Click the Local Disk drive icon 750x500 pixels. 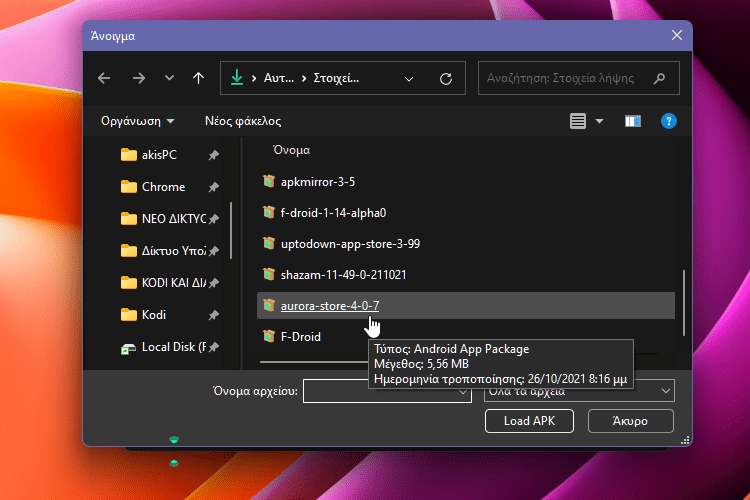coord(128,348)
